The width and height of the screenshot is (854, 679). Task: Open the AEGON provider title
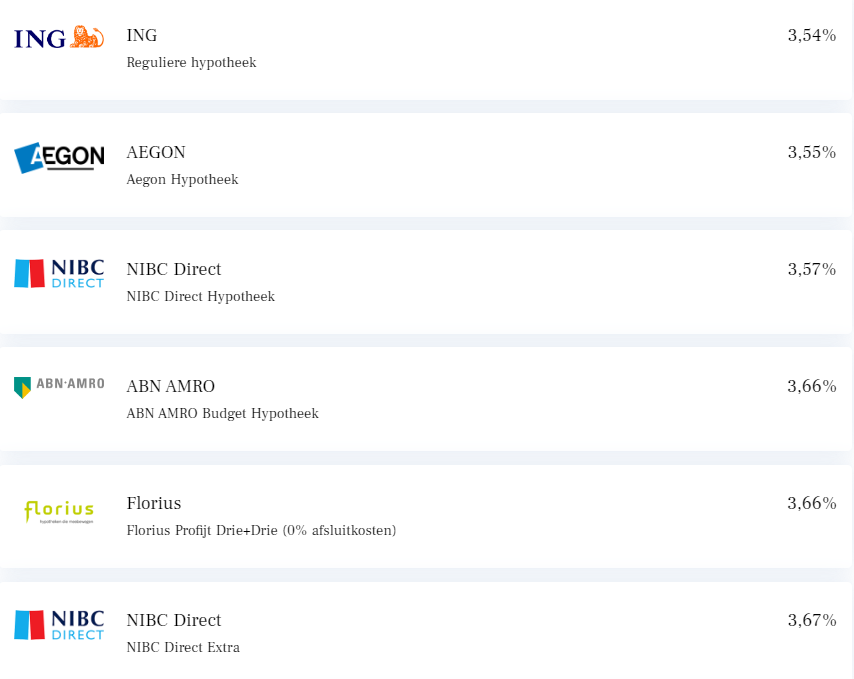coord(156,152)
